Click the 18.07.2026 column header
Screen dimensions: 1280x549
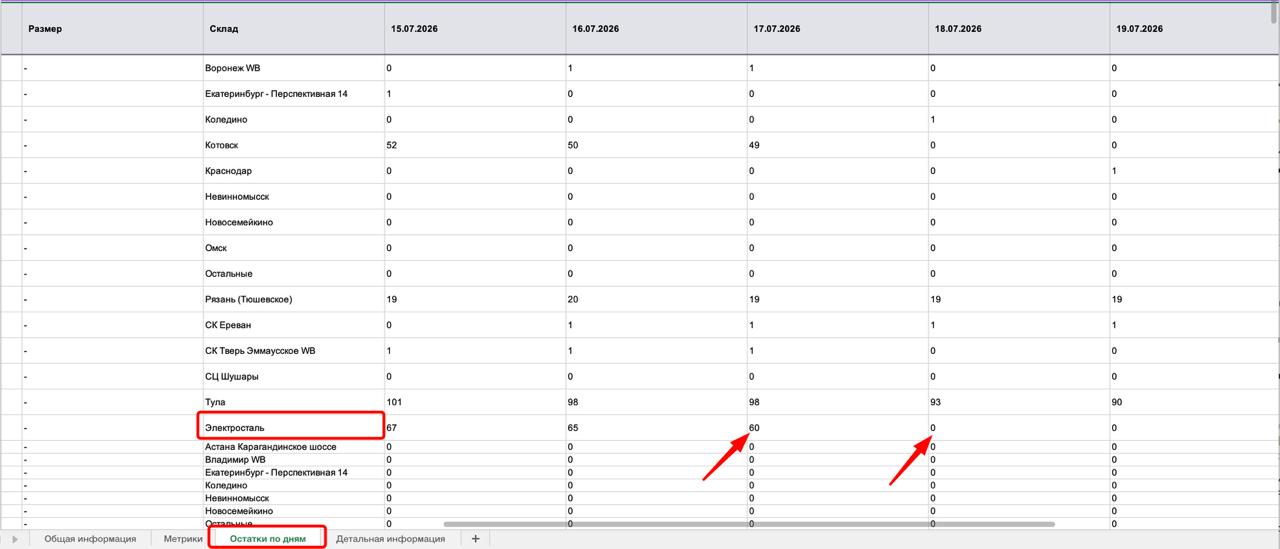1019,29
